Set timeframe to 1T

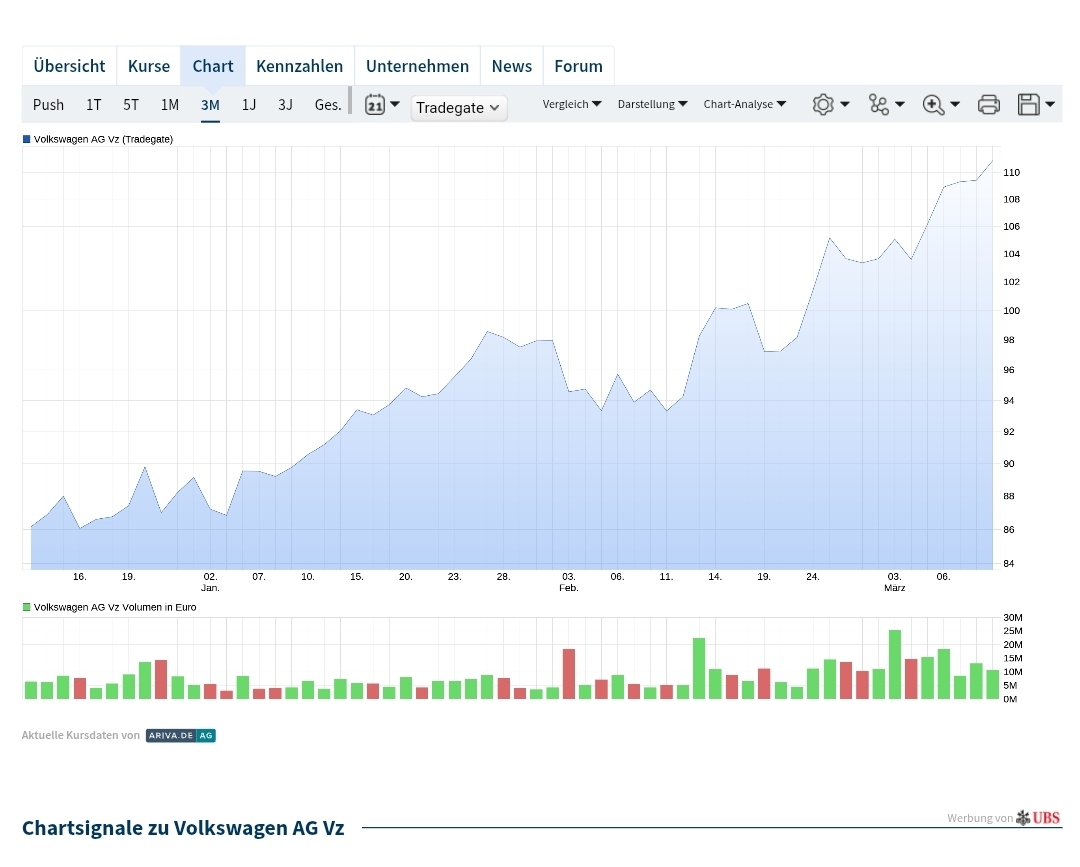94,105
